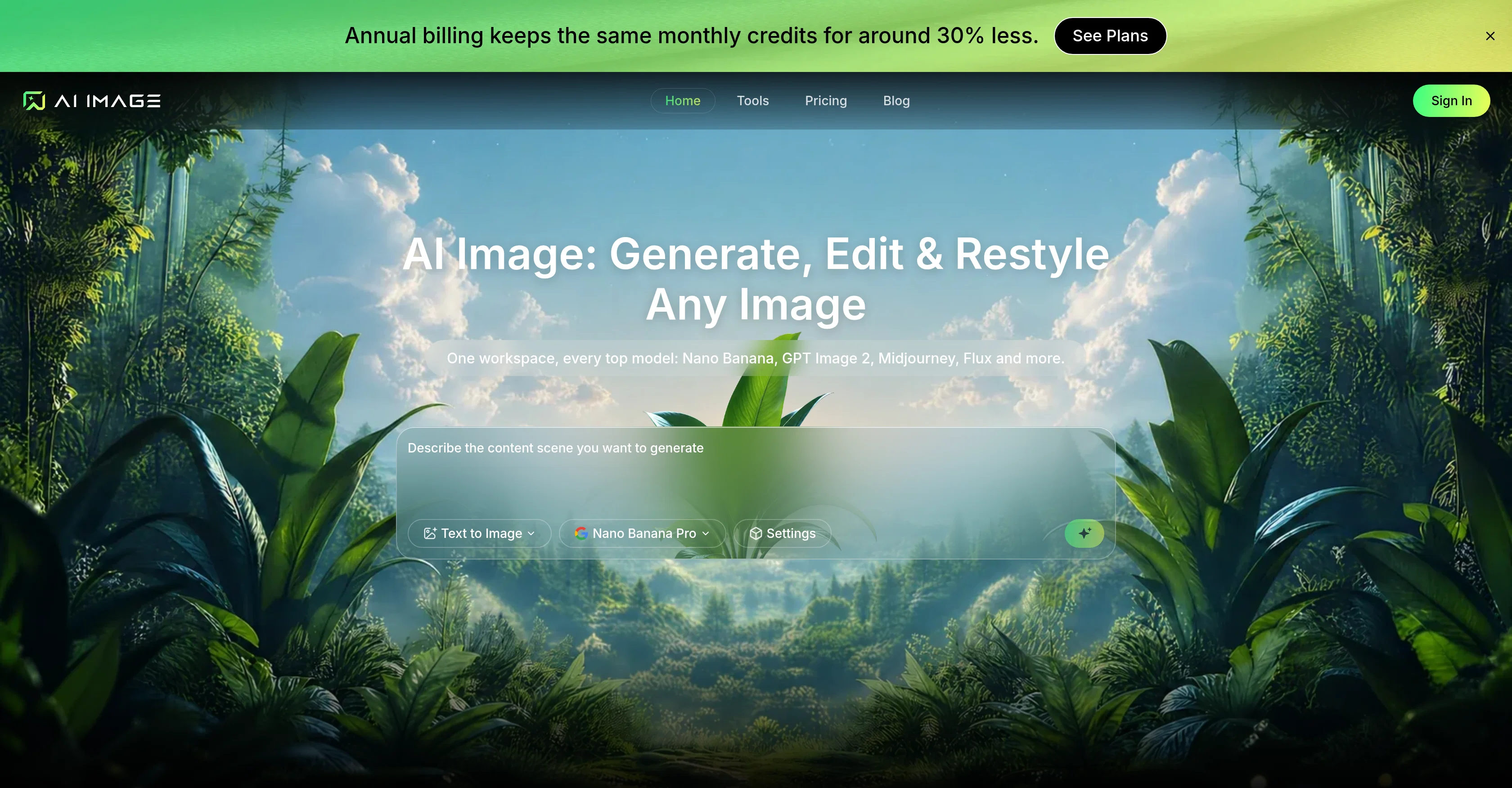The width and height of the screenshot is (1512, 788).
Task: Open the Text to Image mode dropdown
Action: click(479, 533)
